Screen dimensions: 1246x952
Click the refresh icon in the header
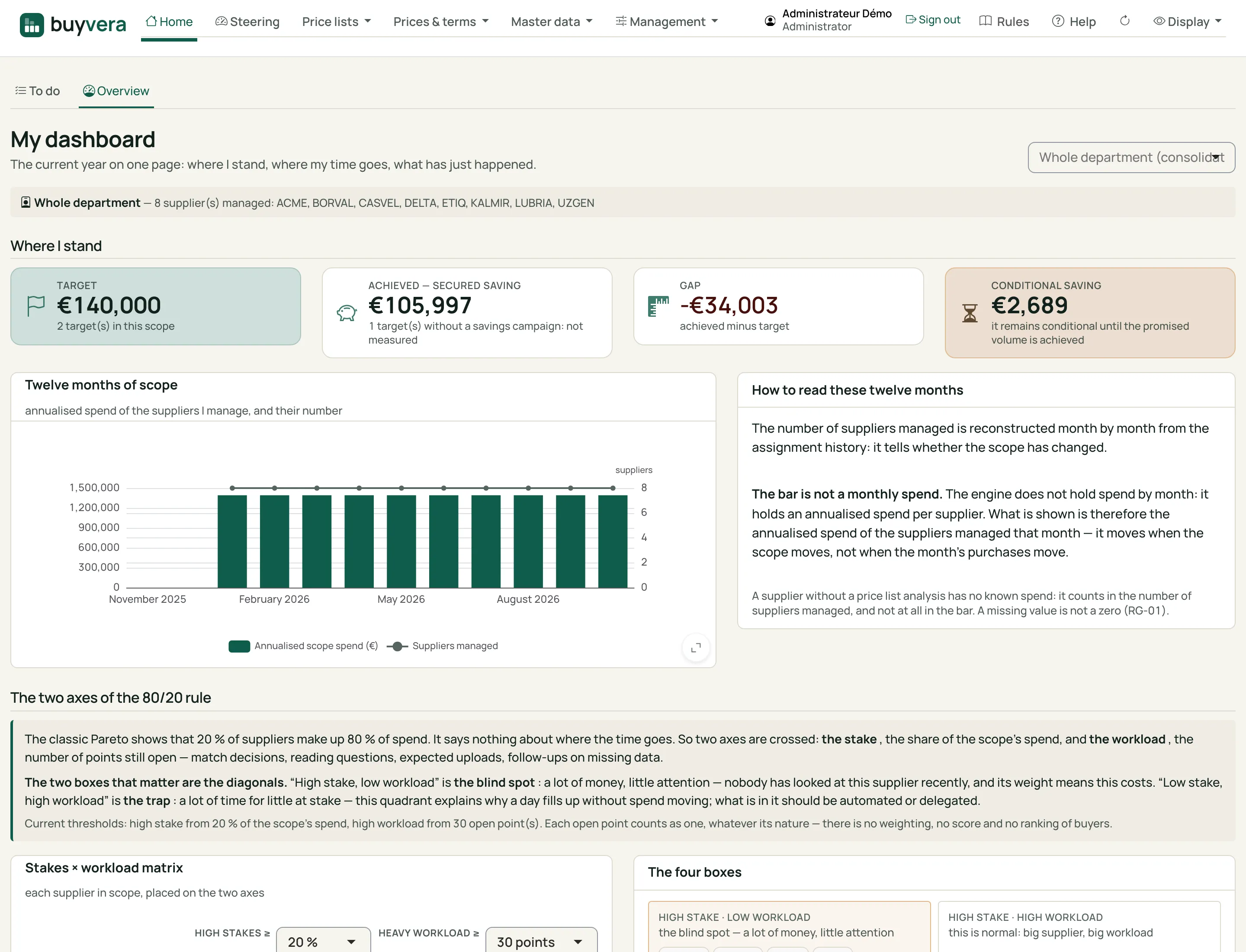point(1125,21)
